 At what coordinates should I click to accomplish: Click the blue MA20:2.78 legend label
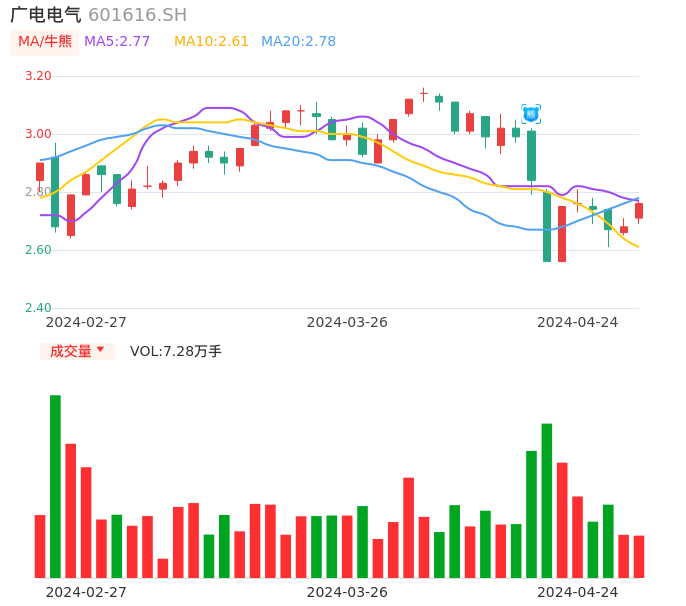tap(298, 42)
